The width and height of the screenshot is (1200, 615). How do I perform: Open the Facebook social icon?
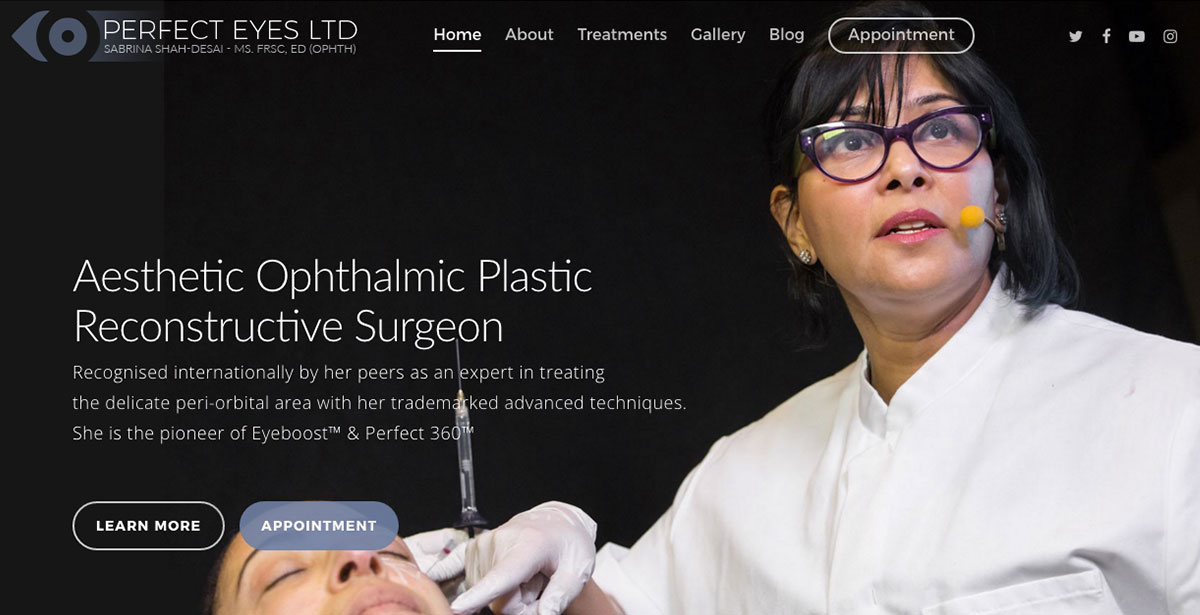tap(1106, 36)
